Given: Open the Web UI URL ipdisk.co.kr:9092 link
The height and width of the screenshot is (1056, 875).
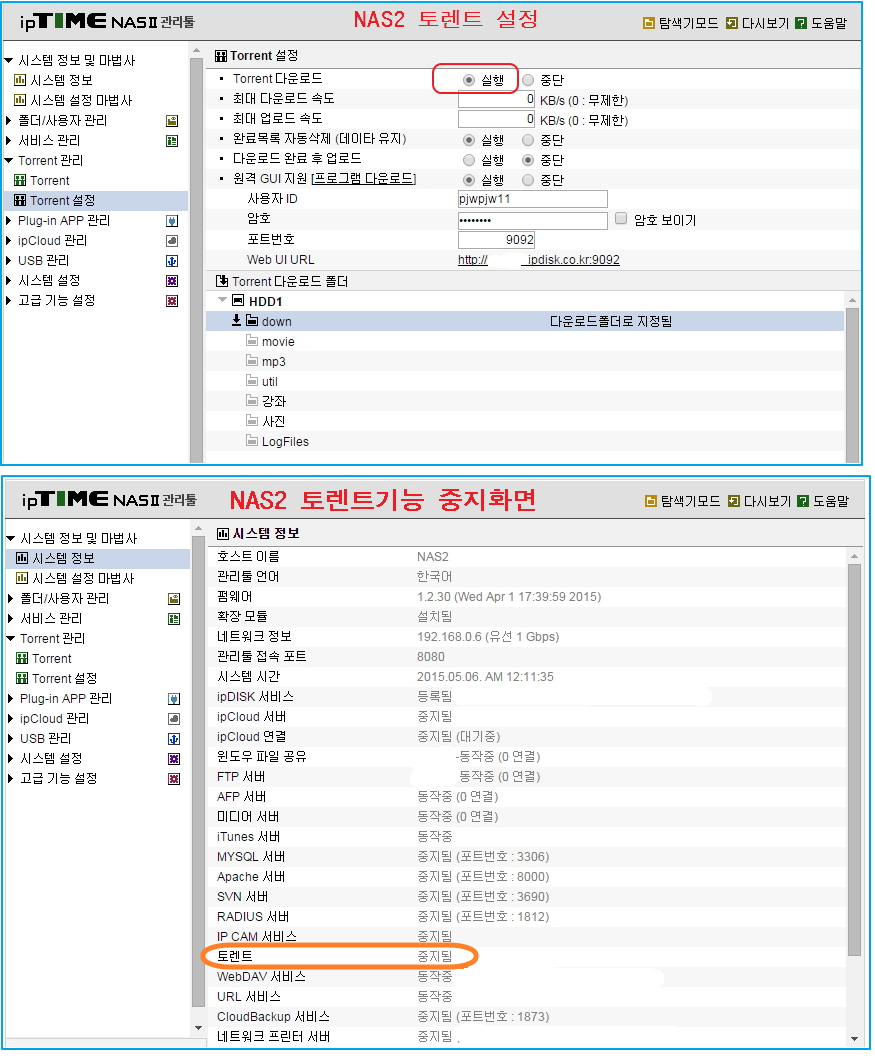Looking at the screenshot, I should pyautogui.click(x=539, y=260).
